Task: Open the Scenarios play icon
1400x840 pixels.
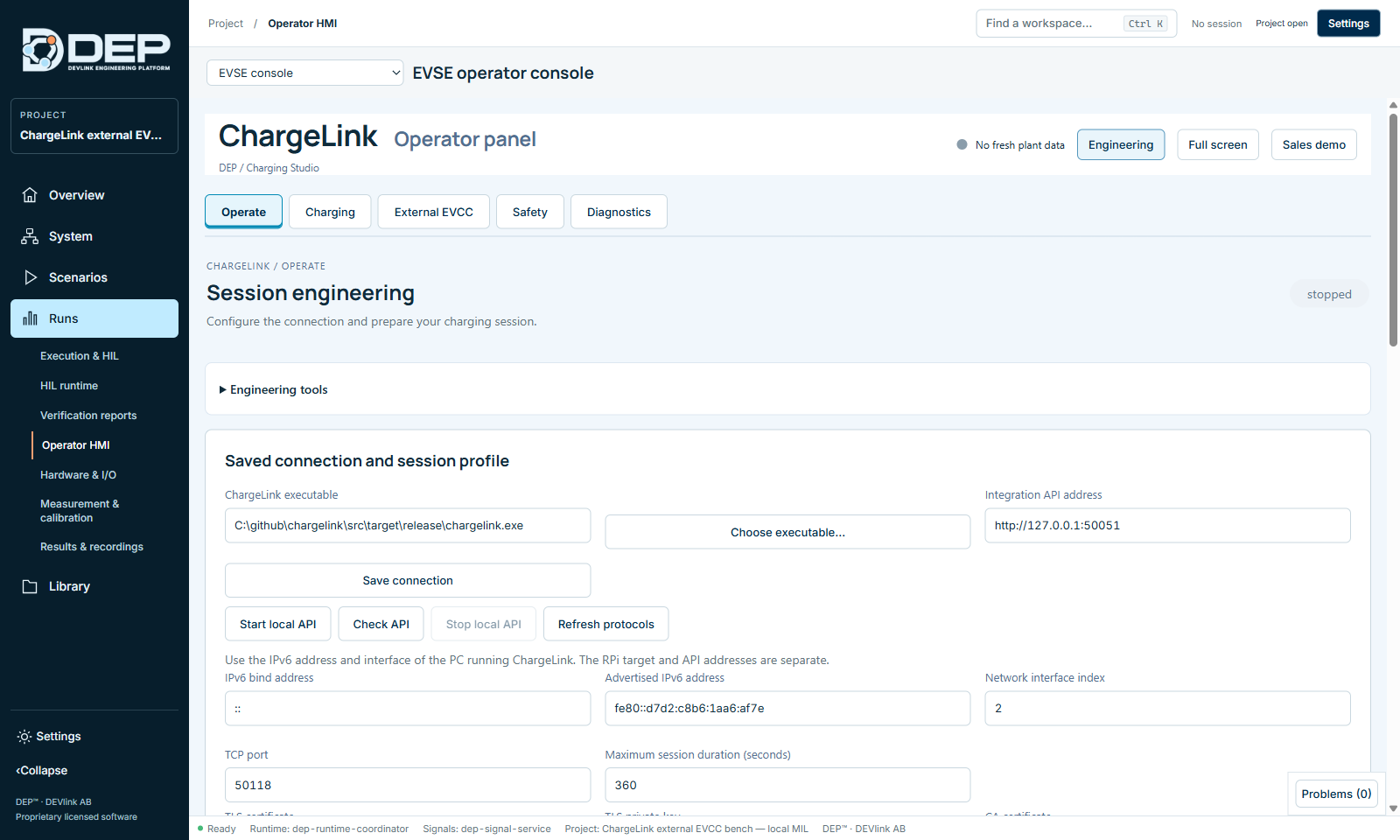Action: click(30, 277)
